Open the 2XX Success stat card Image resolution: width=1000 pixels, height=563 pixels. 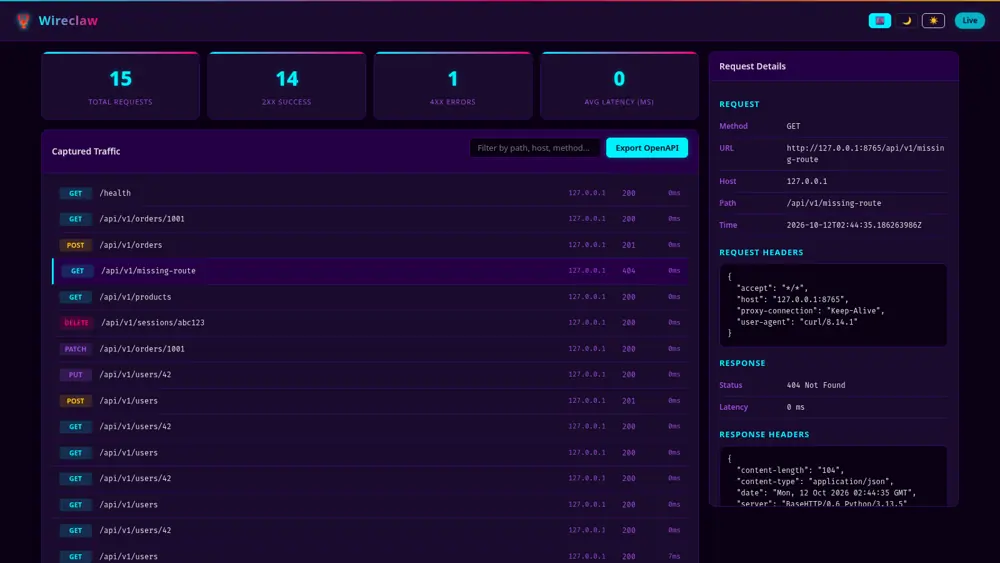point(286,86)
